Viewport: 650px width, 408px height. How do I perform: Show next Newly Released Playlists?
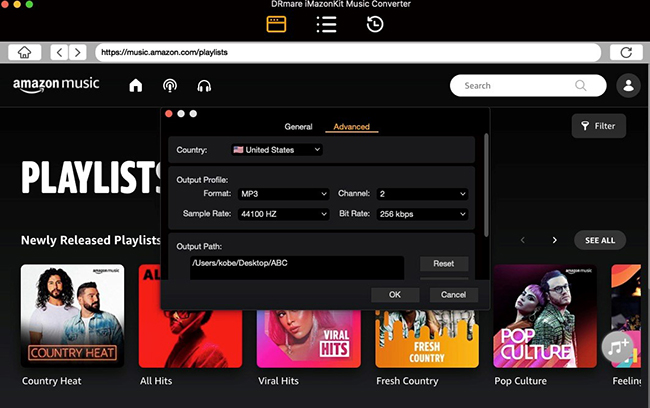[x=554, y=240]
